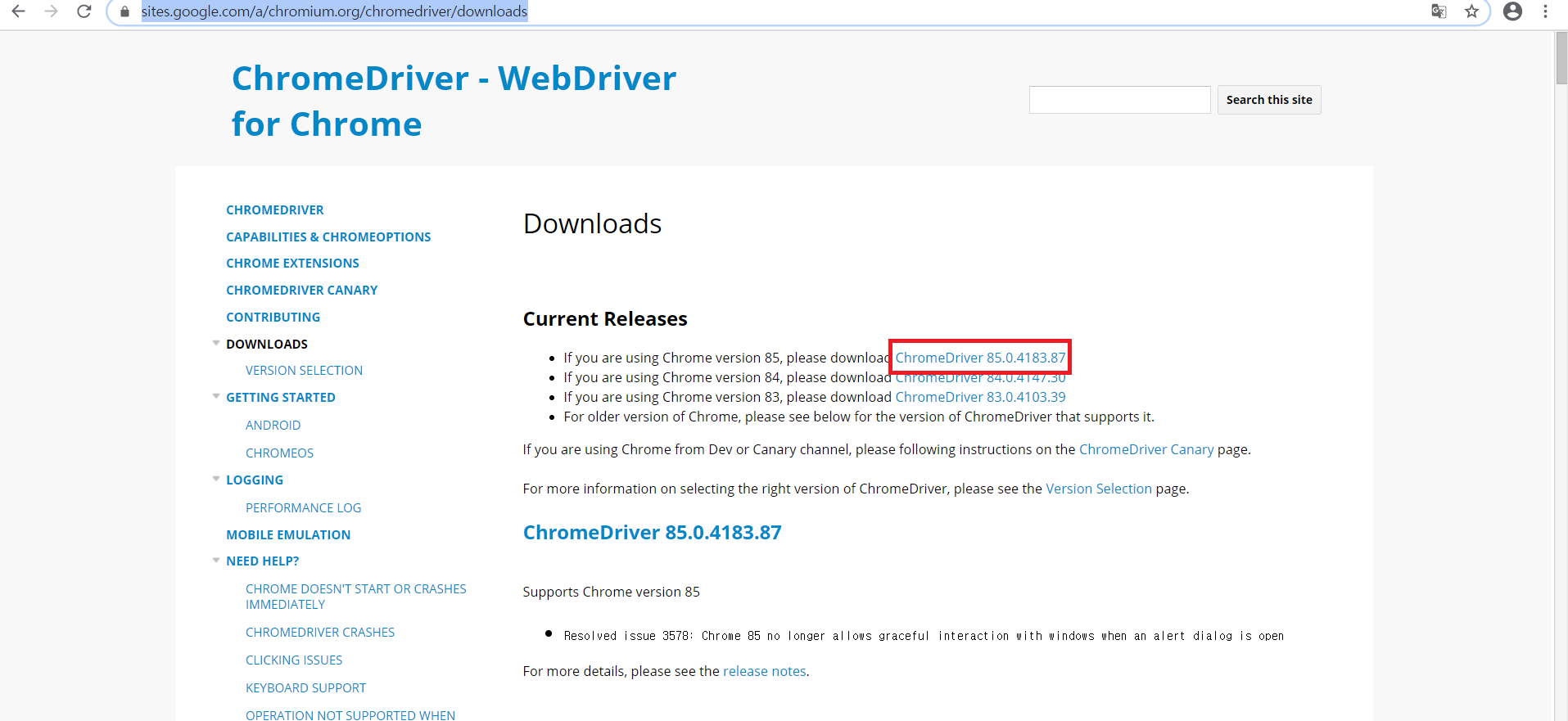1568x721 pixels.
Task: Open the release notes link
Action: click(x=764, y=671)
